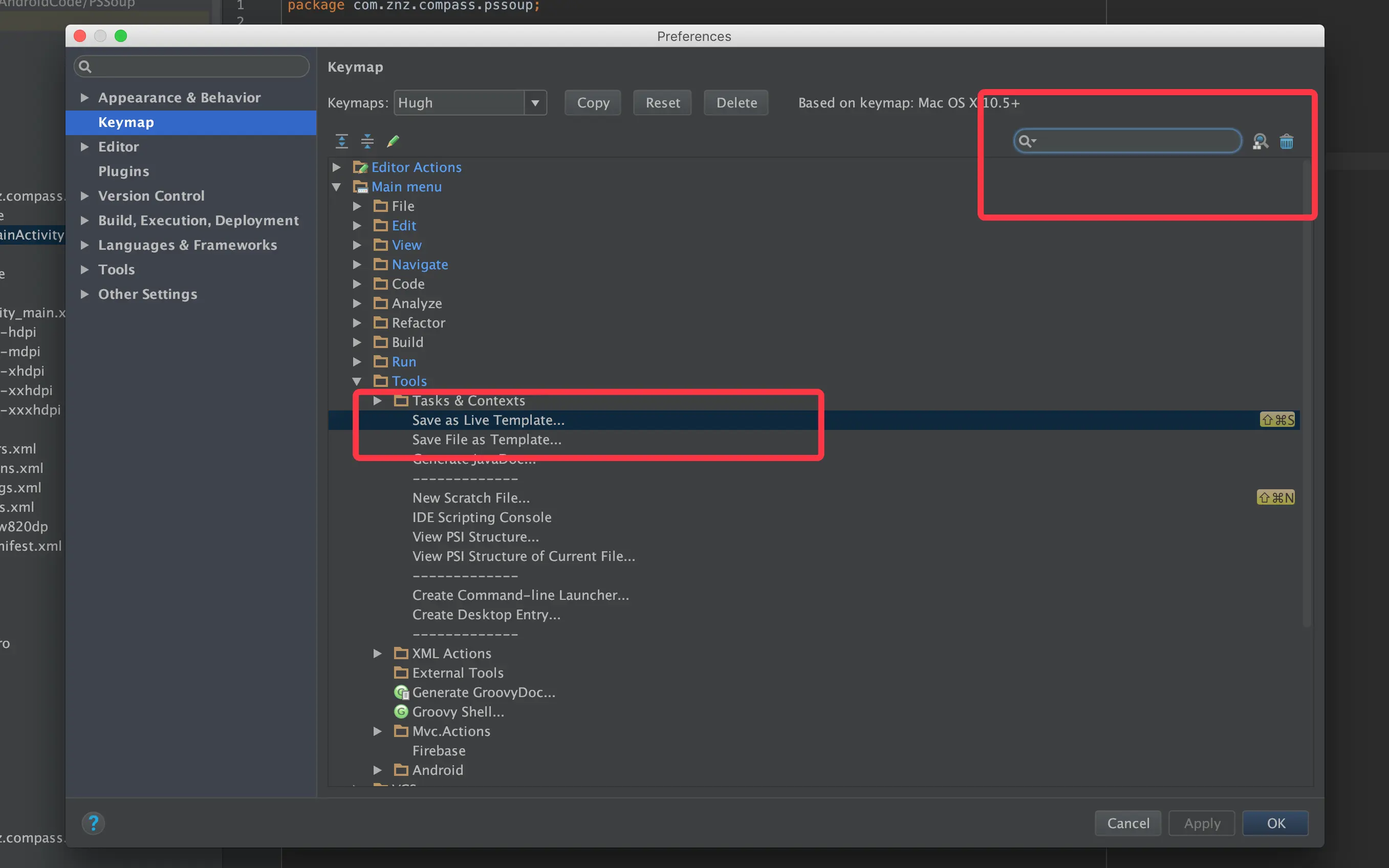1389x868 pixels.
Task: Click the Reset keymap button
Action: tap(662, 103)
